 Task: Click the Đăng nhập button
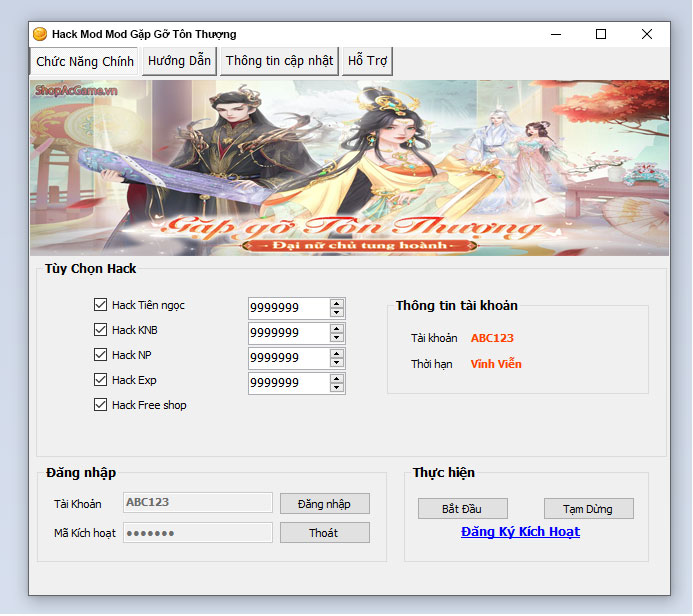(x=325, y=504)
